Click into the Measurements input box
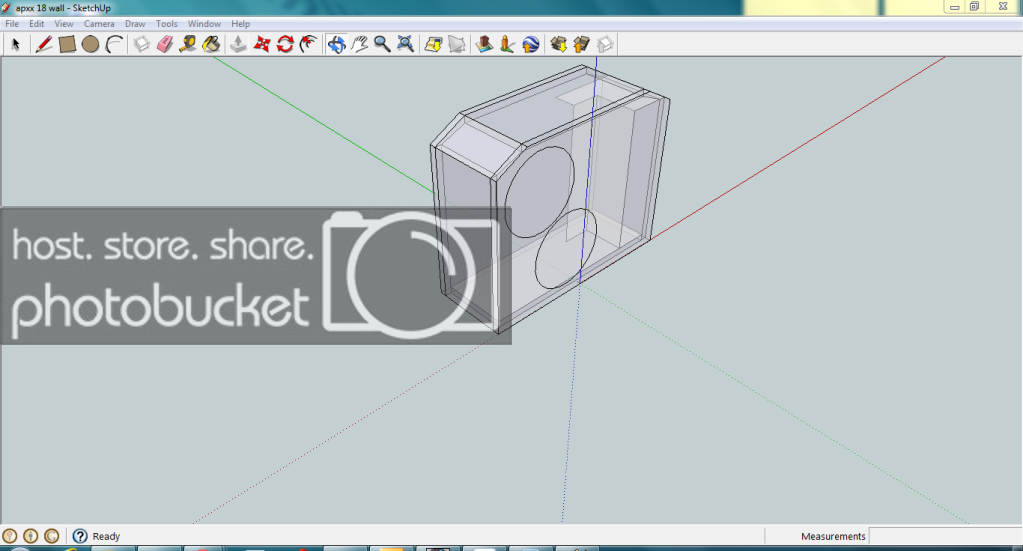1023x551 pixels. [945, 536]
